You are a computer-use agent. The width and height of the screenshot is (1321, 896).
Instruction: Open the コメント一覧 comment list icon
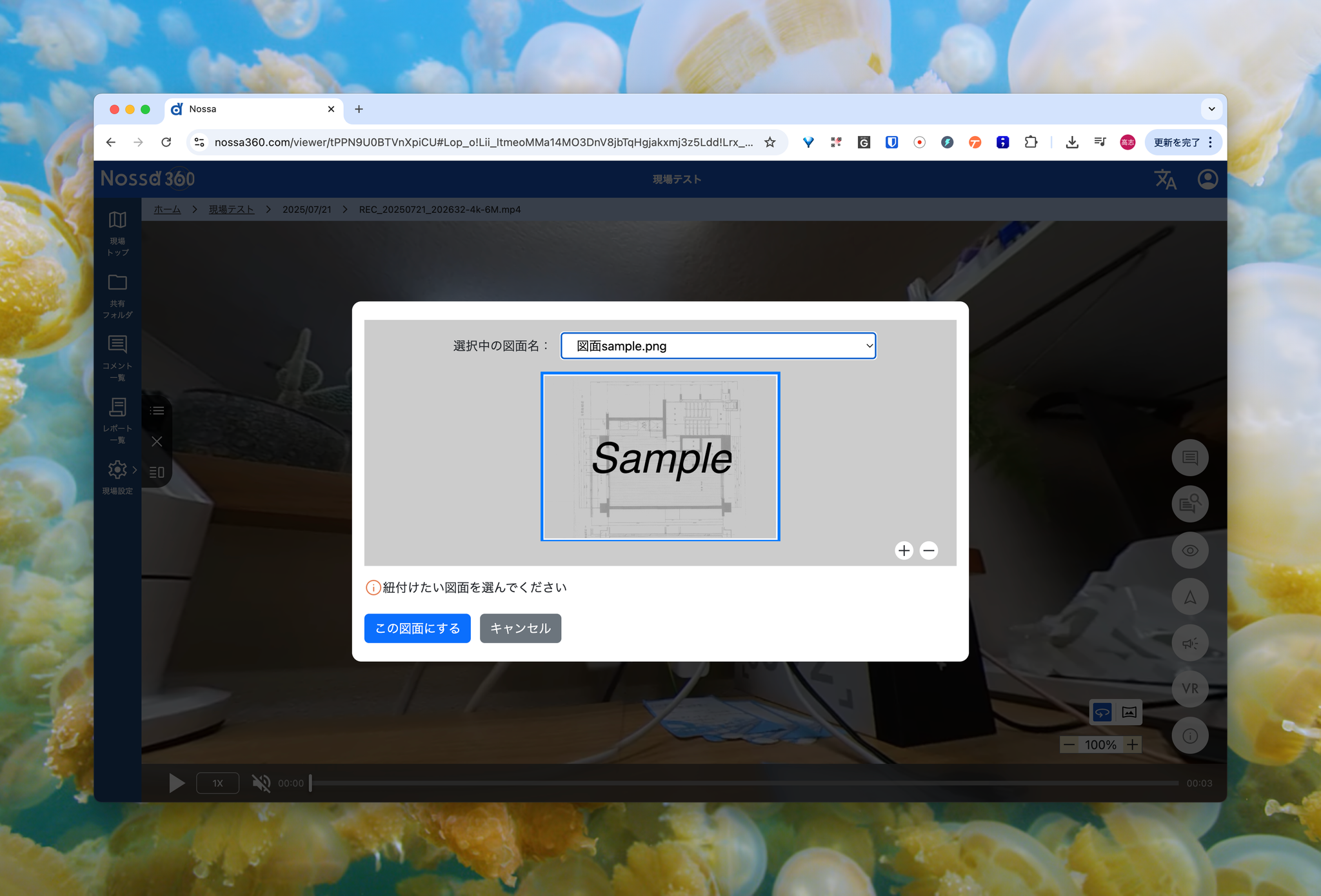click(x=117, y=344)
